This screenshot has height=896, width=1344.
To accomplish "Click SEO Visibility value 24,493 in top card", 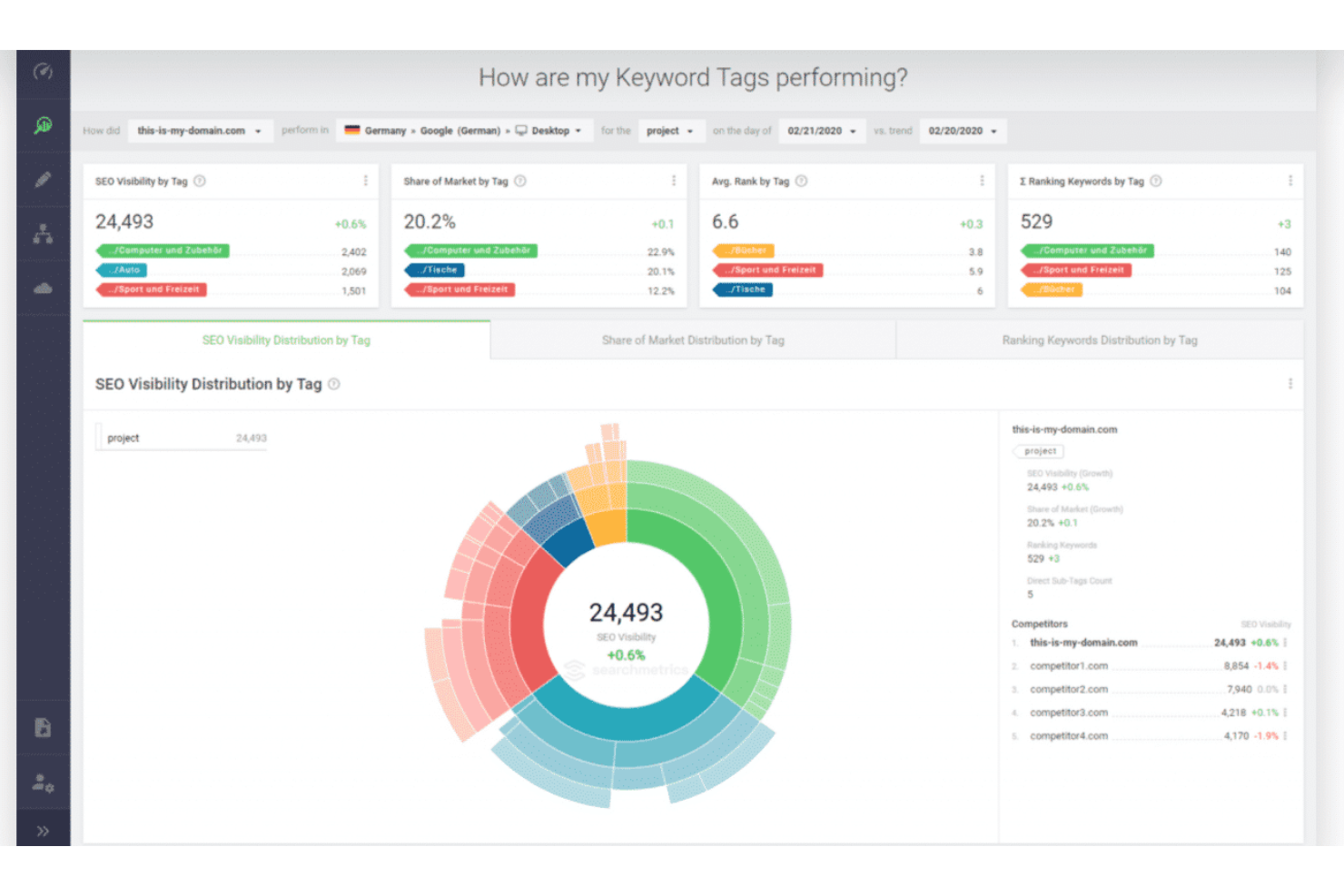I will (x=124, y=222).
